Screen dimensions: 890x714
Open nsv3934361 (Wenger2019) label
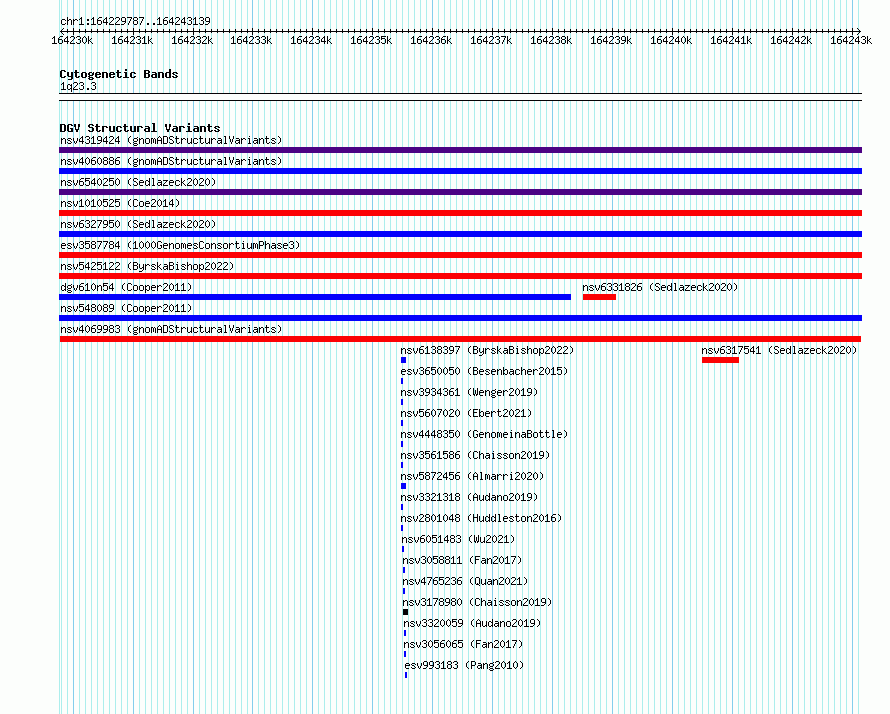pyautogui.click(x=469, y=392)
